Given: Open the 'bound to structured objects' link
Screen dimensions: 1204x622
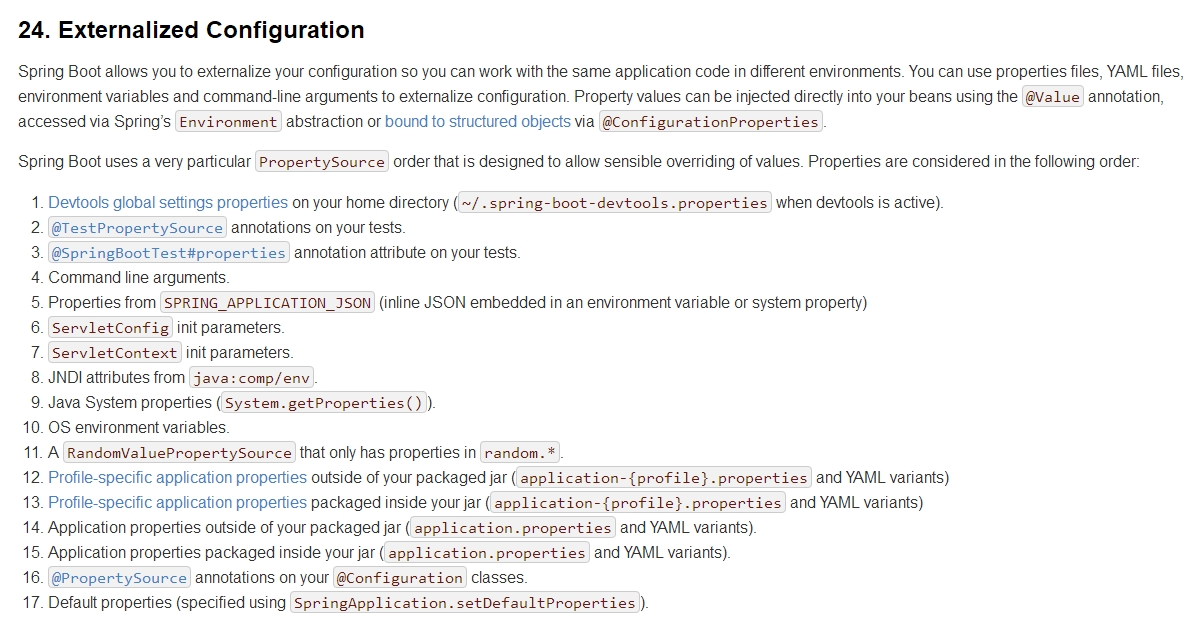Looking at the screenshot, I should tap(477, 122).
